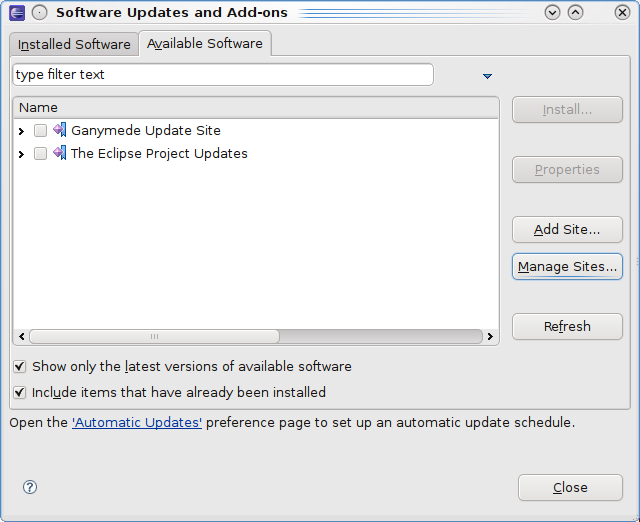Expand The Eclipse Project Updates node
640x522 pixels.
click(x=21, y=154)
